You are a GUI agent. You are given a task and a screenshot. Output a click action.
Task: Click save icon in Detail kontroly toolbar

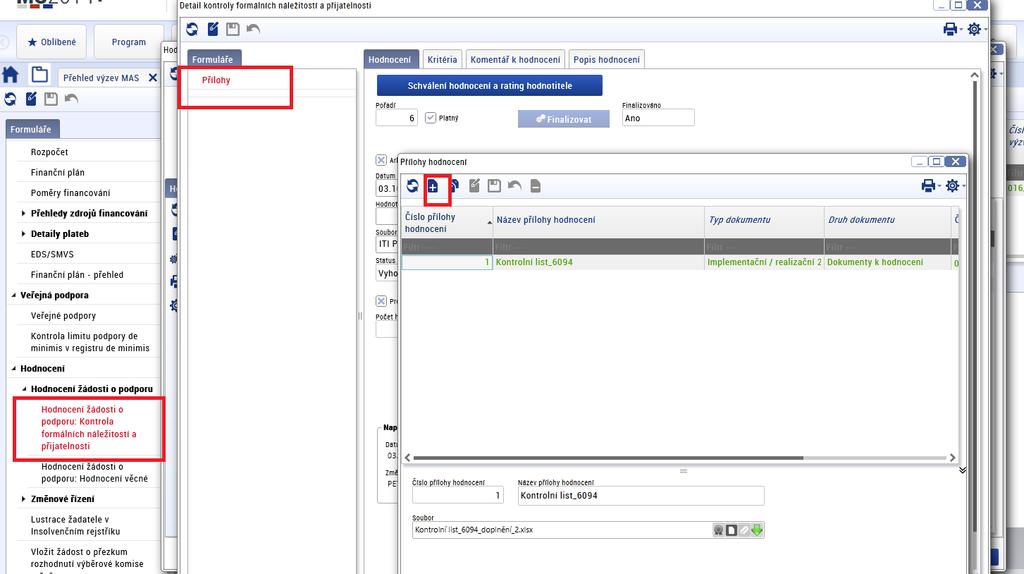[x=232, y=29]
